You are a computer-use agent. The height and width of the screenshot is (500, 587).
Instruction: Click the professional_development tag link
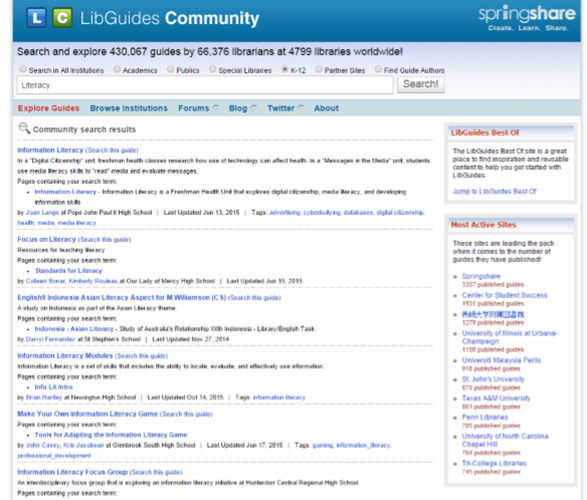(x=54, y=456)
